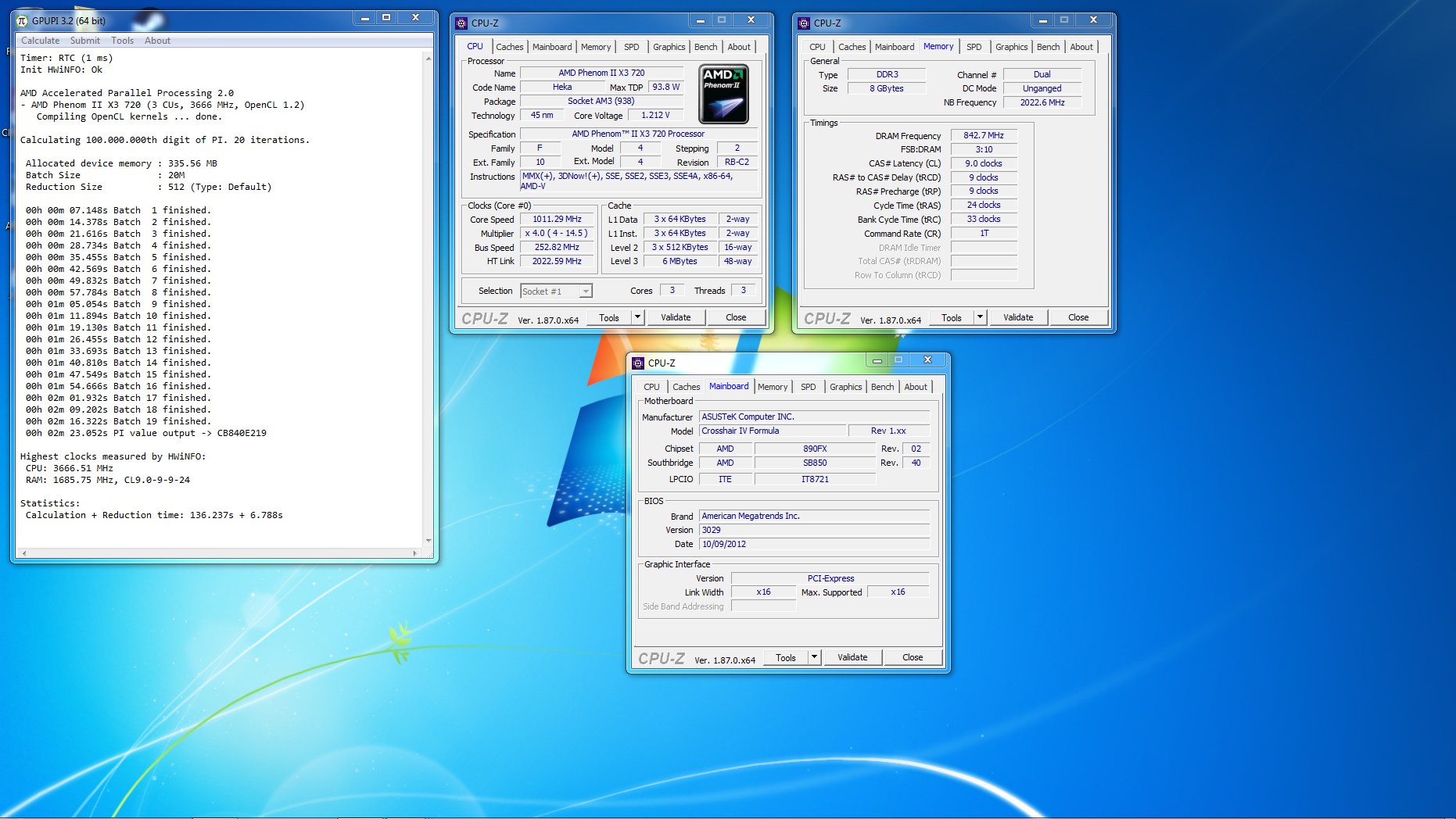Click the Core Voltage value 1.212 V
The width and height of the screenshot is (1456, 819).
pyautogui.click(x=656, y=115)
